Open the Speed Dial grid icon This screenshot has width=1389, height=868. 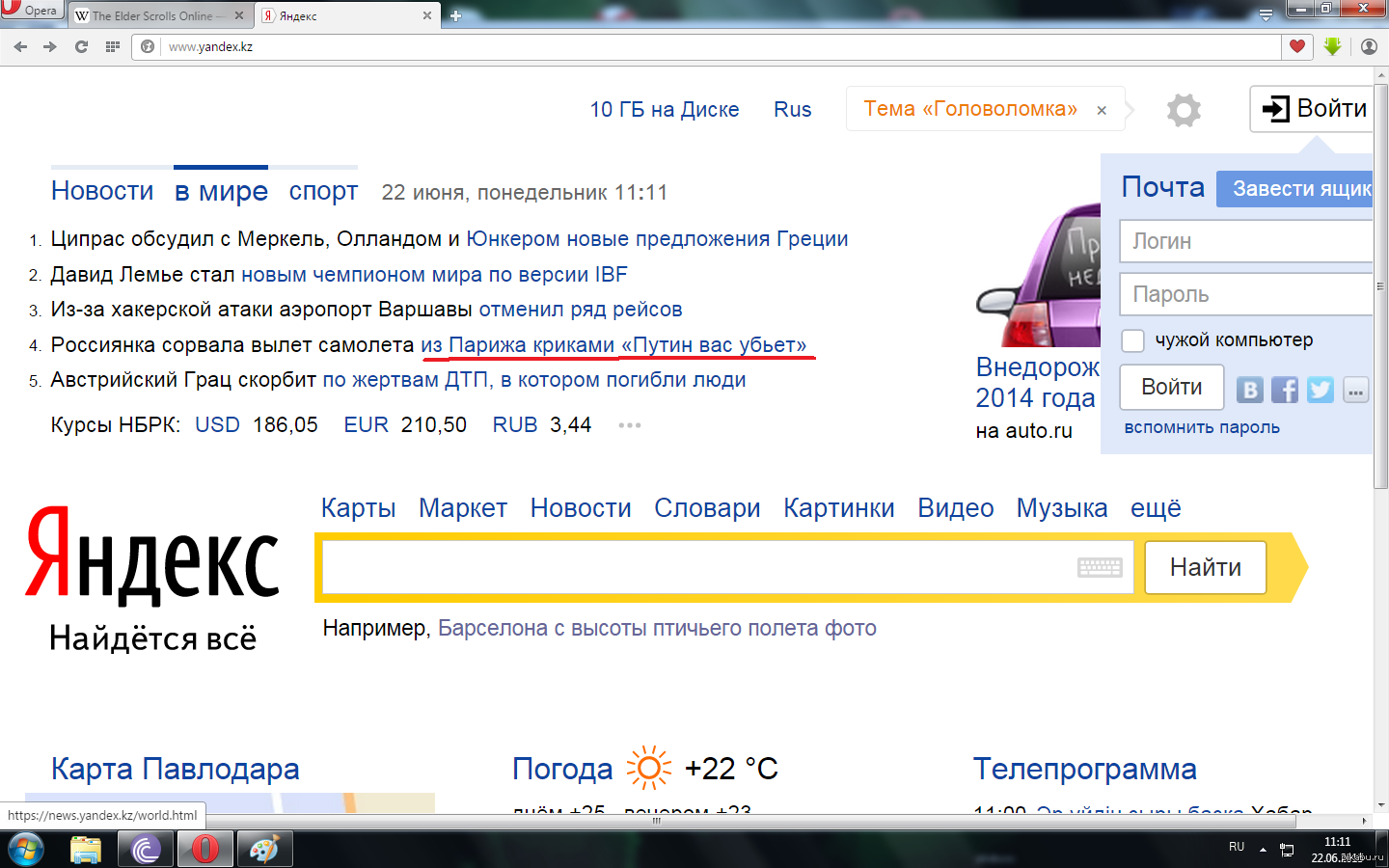(113, 46)
